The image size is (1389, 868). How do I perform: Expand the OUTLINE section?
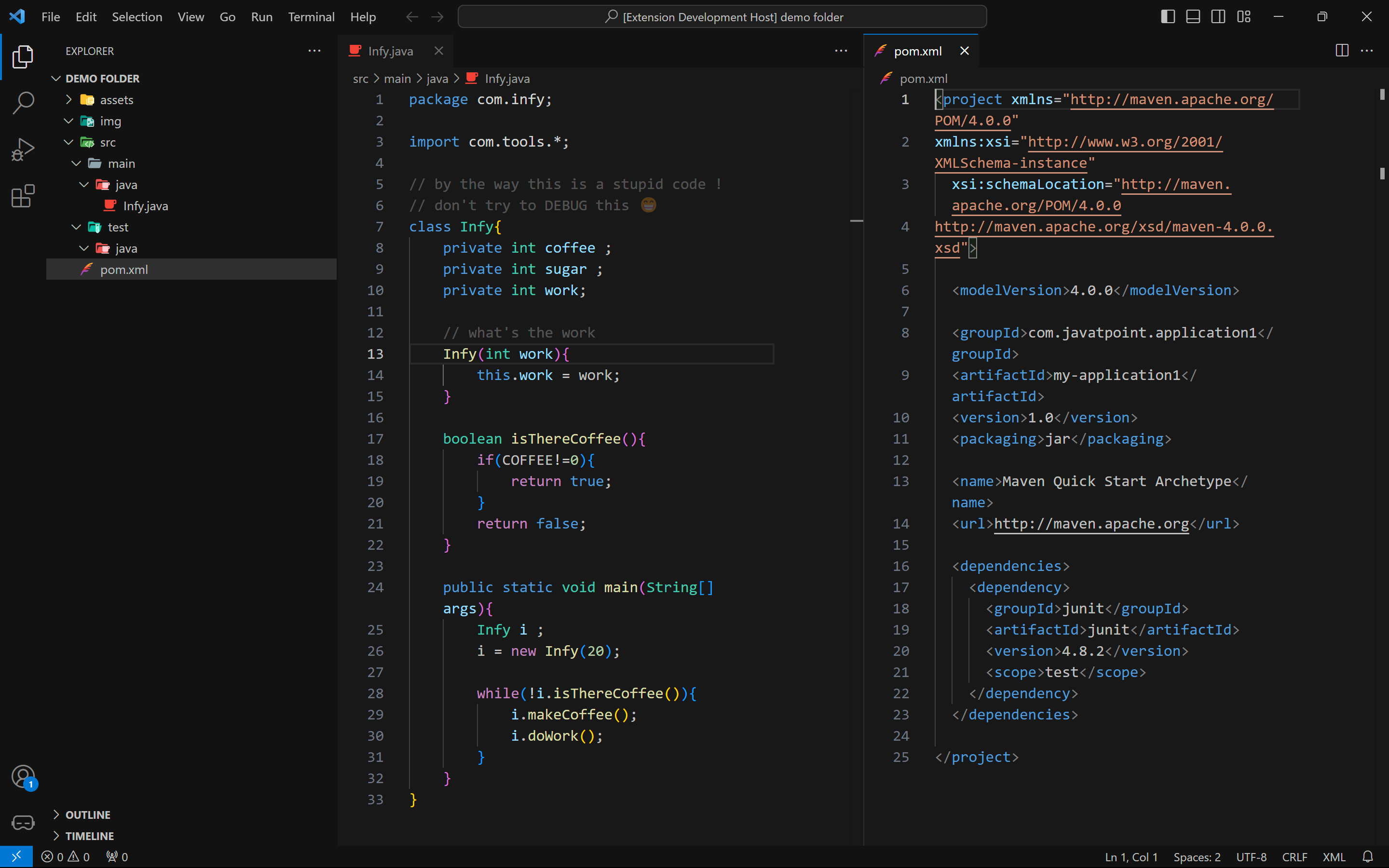point(87,814)
